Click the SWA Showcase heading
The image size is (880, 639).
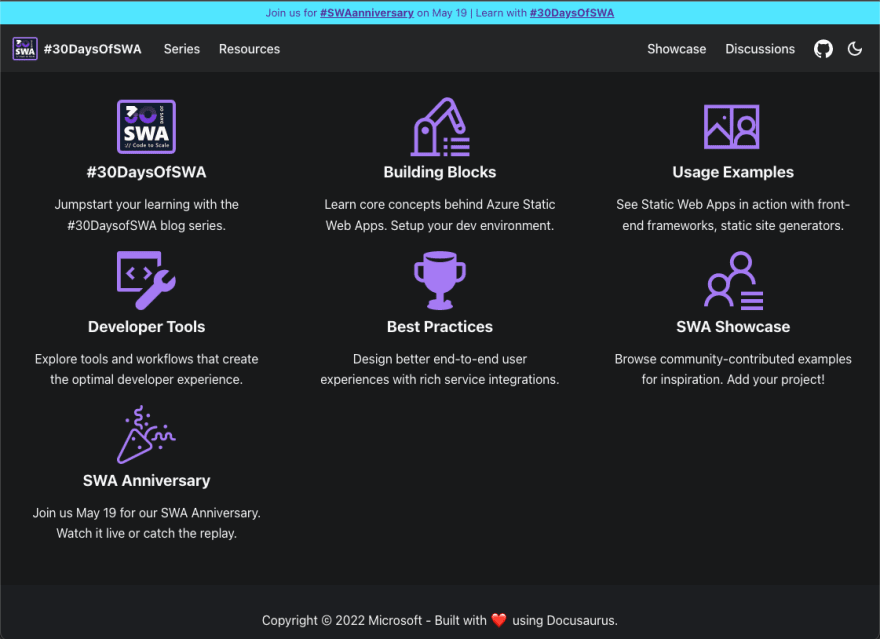(733, 327)
